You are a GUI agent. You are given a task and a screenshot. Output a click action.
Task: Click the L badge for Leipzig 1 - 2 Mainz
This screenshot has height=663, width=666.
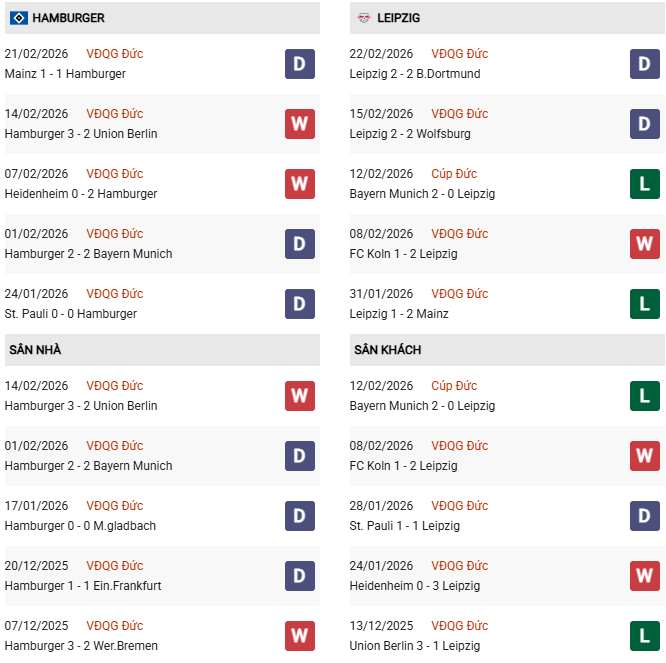[x=645, y=304]
